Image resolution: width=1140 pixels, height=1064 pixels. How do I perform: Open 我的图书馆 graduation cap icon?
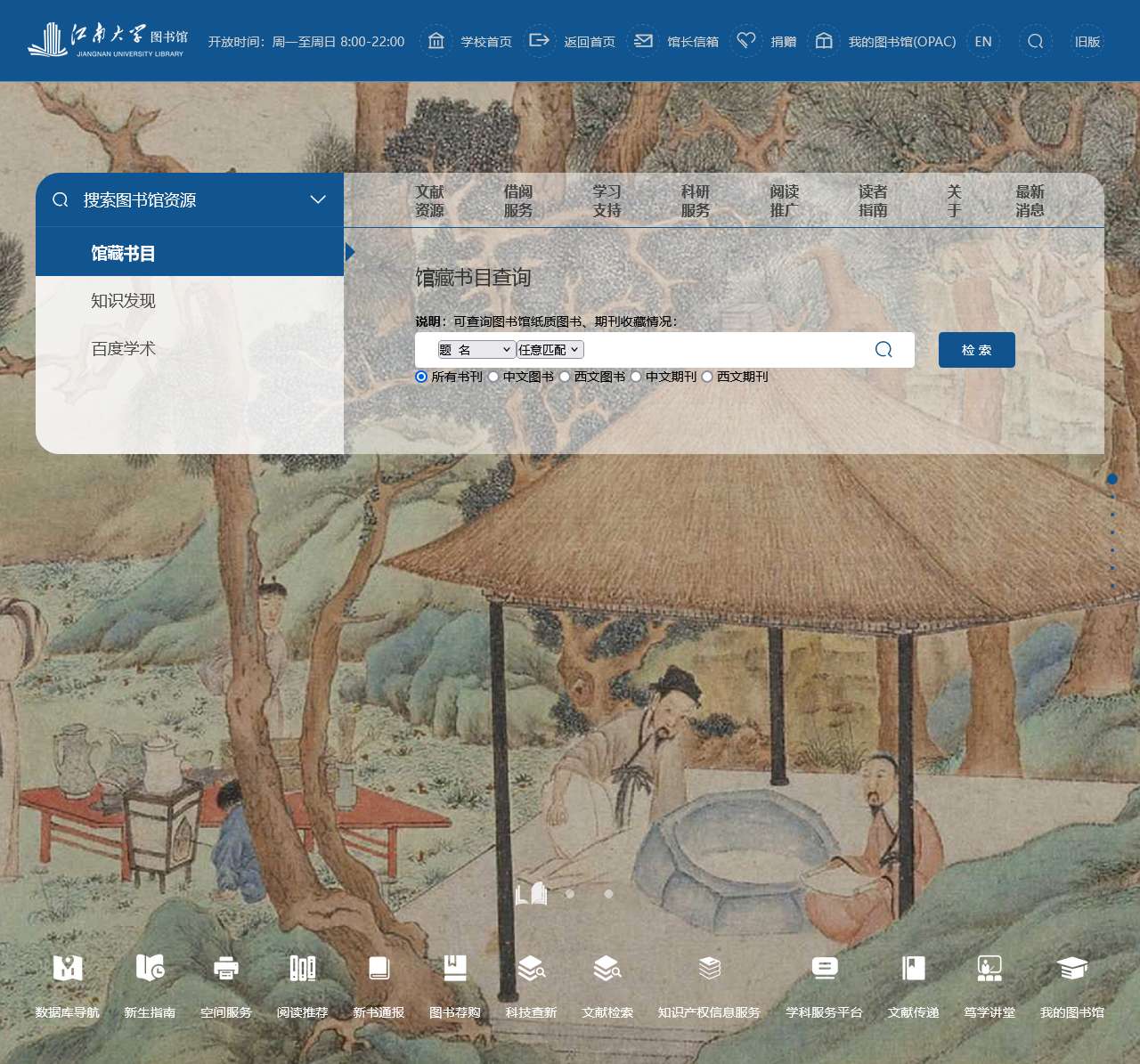(1072, 968)
